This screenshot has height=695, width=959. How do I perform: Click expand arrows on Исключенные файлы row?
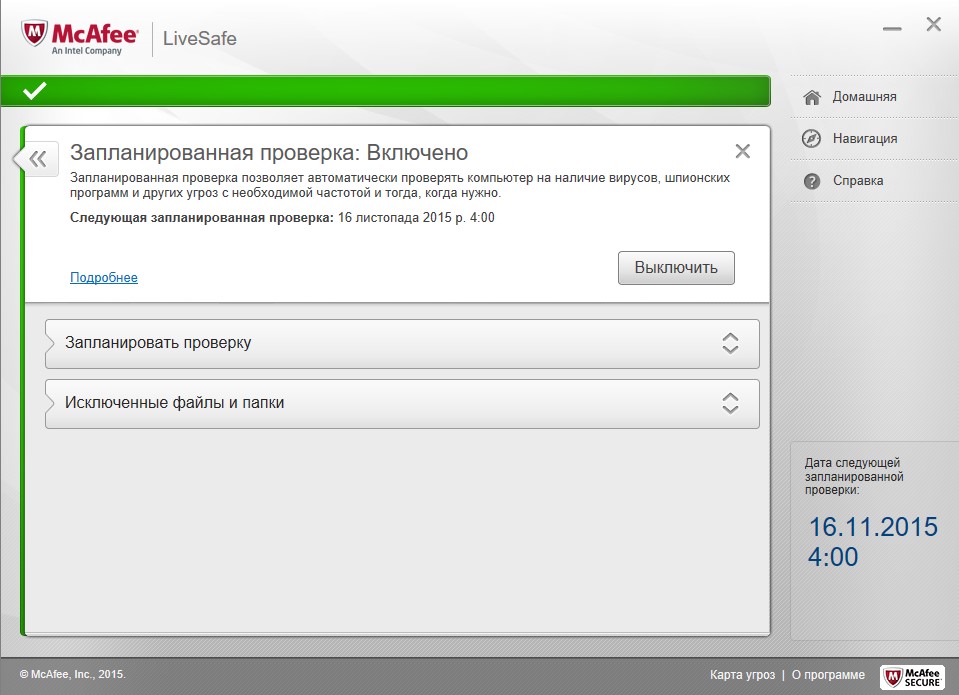730,404
